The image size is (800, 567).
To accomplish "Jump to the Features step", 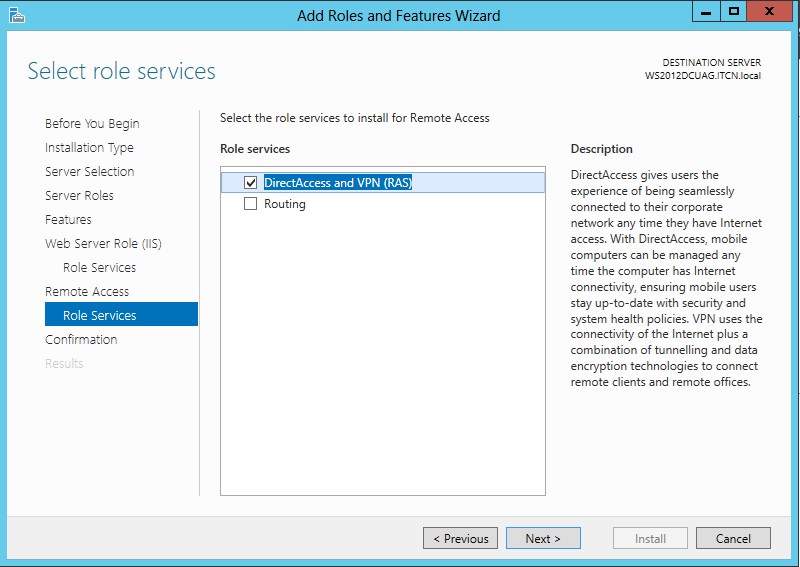I will pos(68,220).
